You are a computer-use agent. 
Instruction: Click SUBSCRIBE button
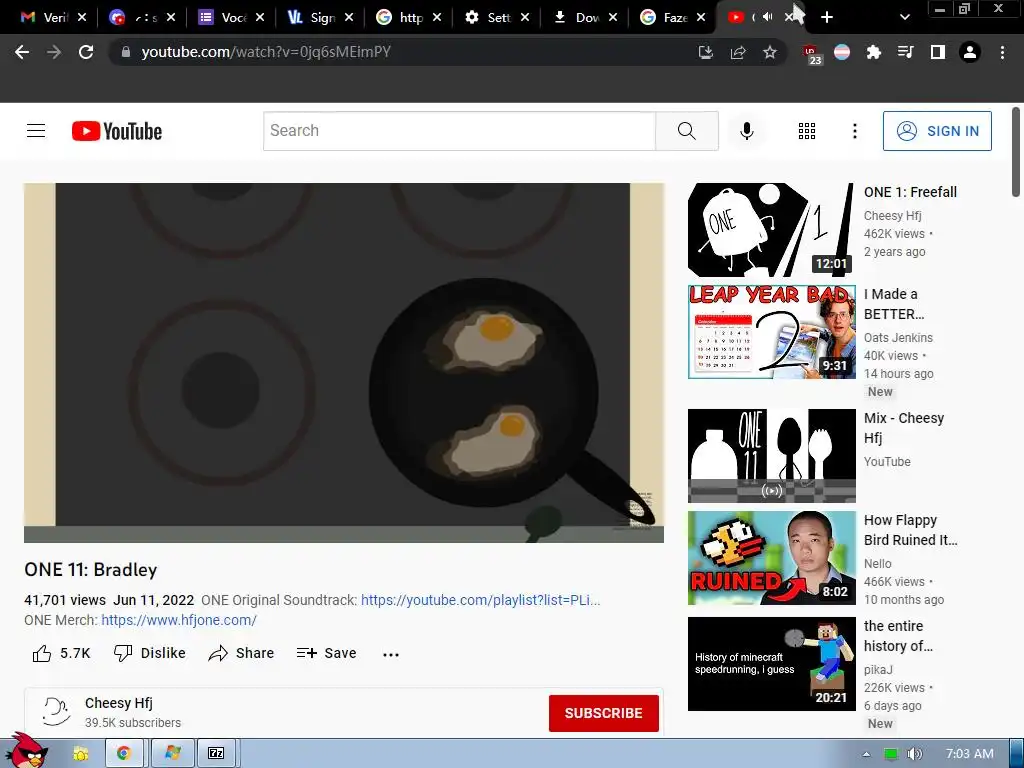tap(603, 713)
